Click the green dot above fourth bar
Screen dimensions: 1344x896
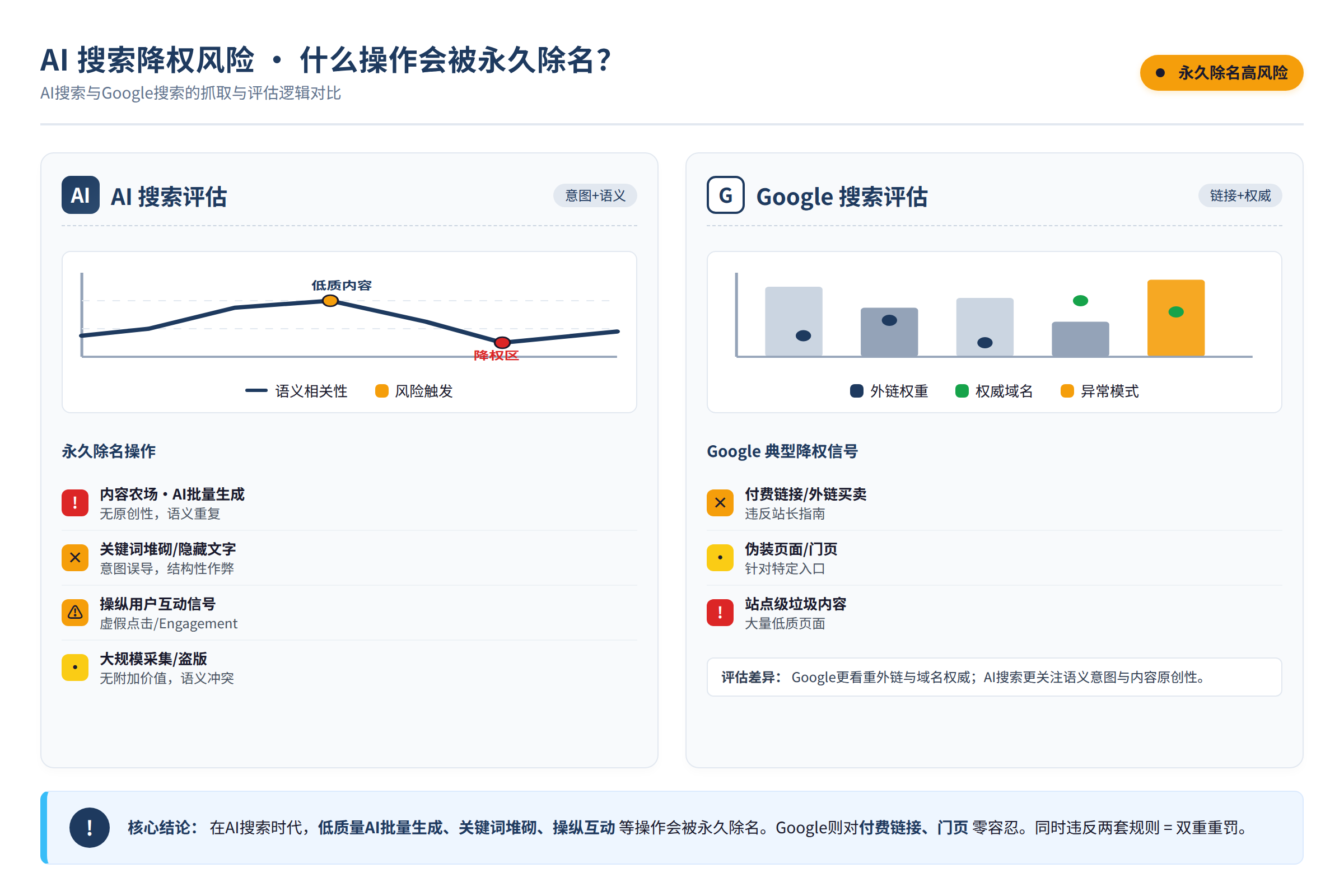(x=1081, y=301)
